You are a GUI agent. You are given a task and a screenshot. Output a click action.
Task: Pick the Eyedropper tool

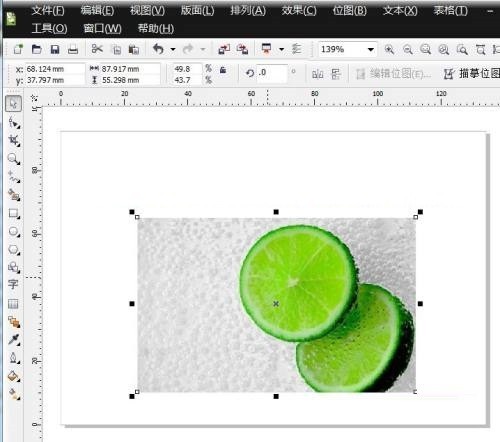(14, 340)
